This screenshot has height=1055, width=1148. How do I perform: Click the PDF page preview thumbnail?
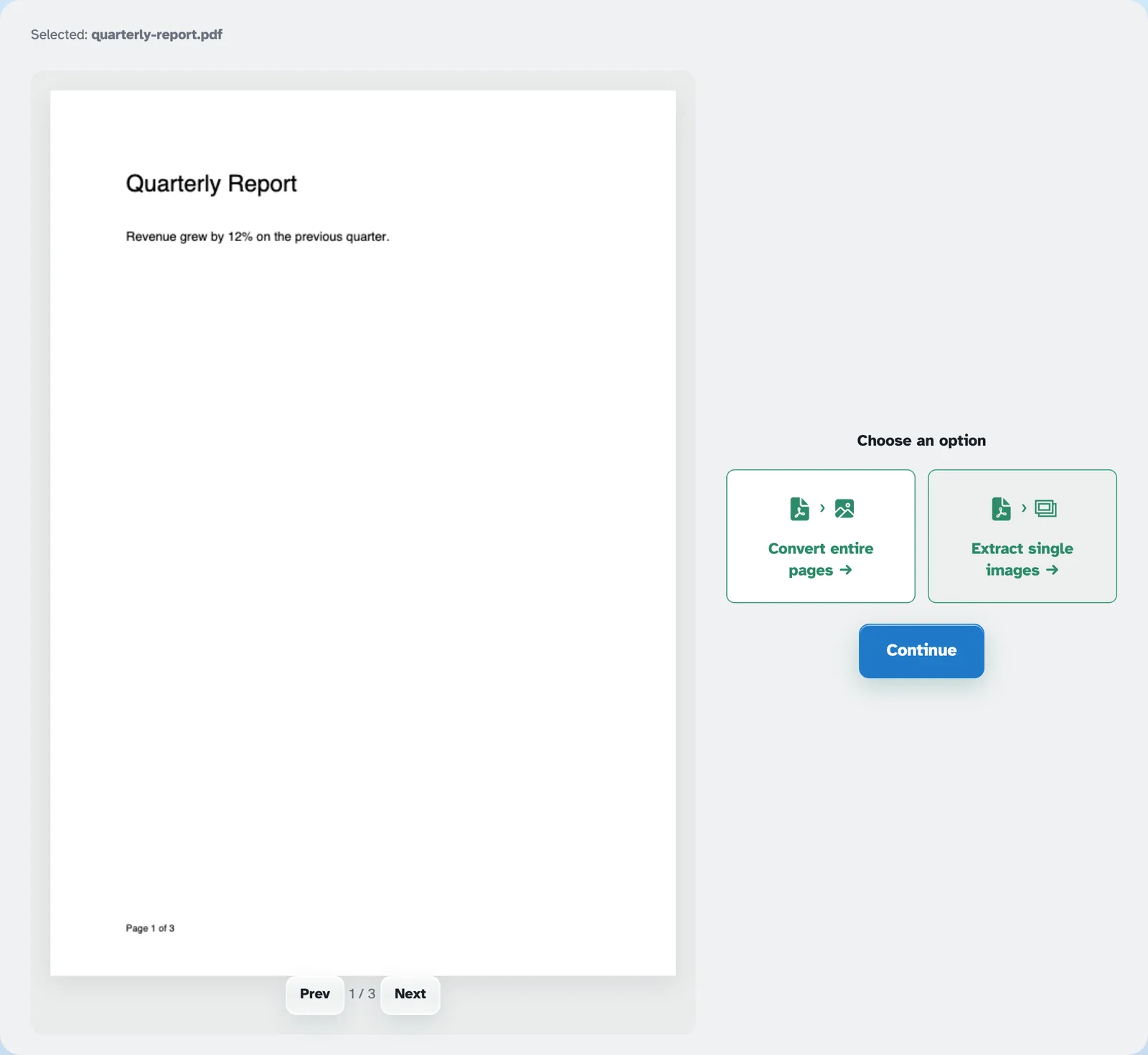pyautogui.click(x=363, y=533)
